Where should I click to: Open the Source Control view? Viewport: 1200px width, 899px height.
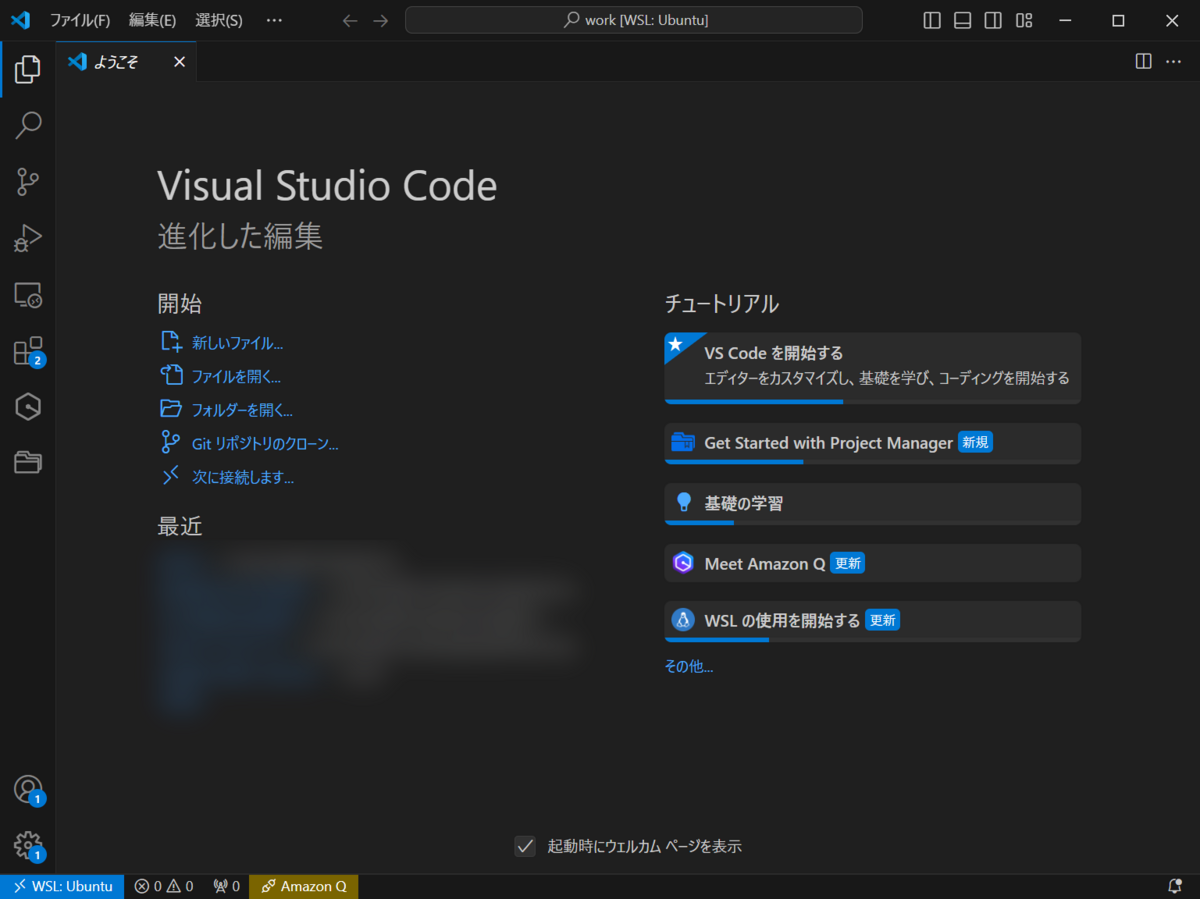coord(28,182)
